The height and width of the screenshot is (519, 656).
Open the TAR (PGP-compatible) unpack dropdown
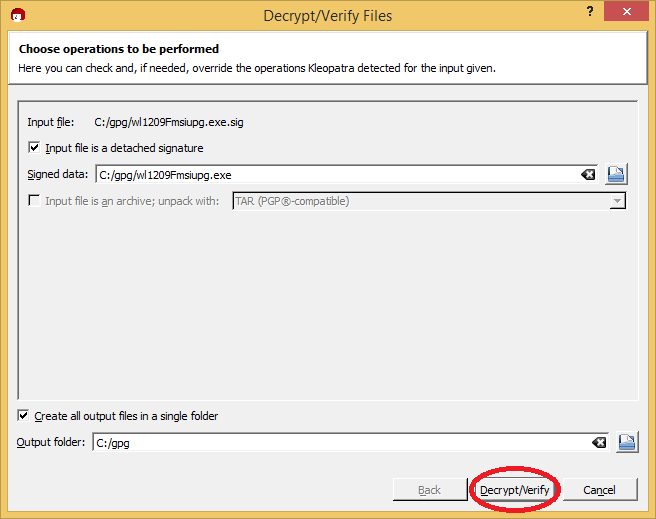point(429,201)
